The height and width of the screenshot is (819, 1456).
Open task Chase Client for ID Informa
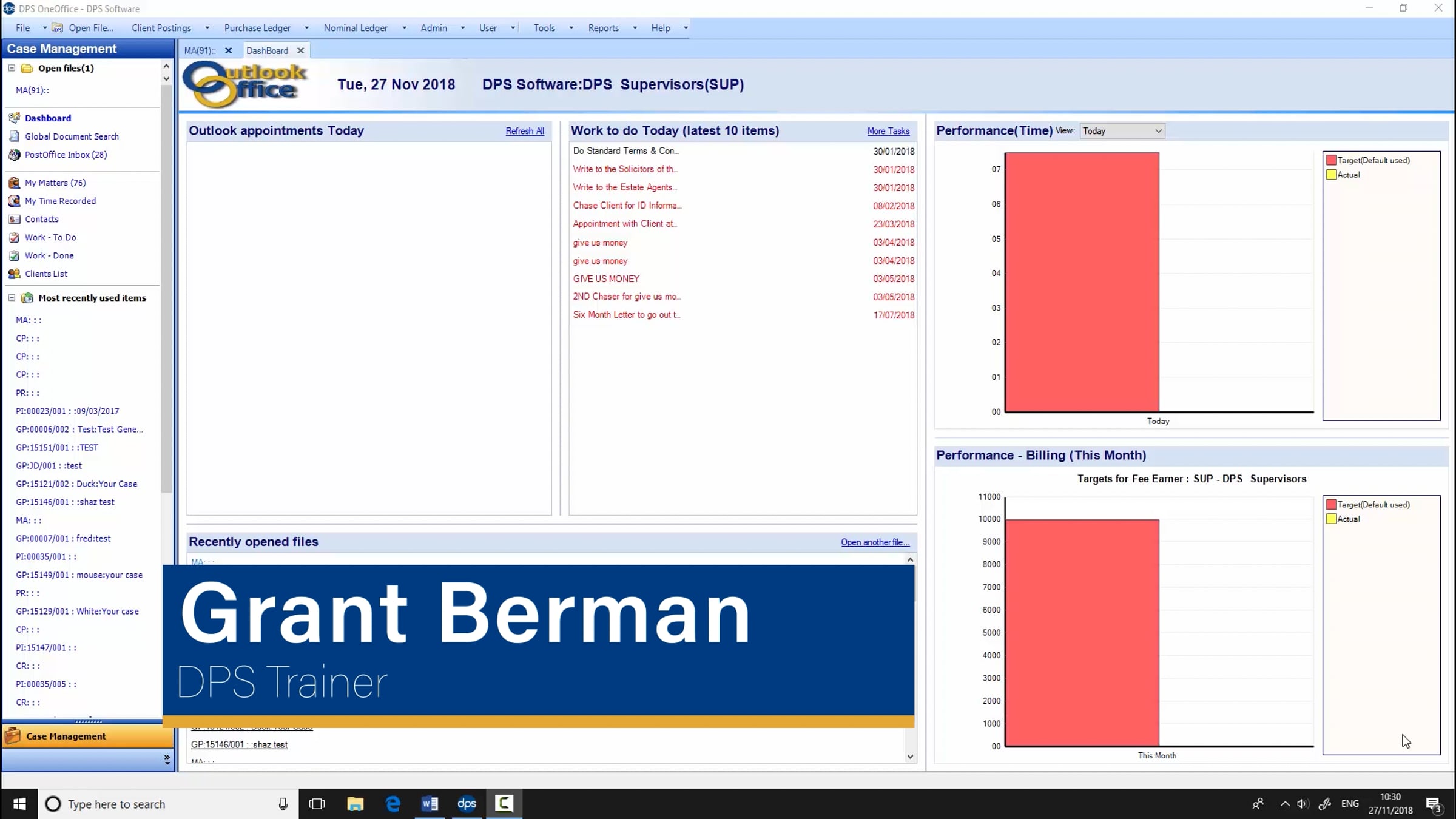[627, 206]
